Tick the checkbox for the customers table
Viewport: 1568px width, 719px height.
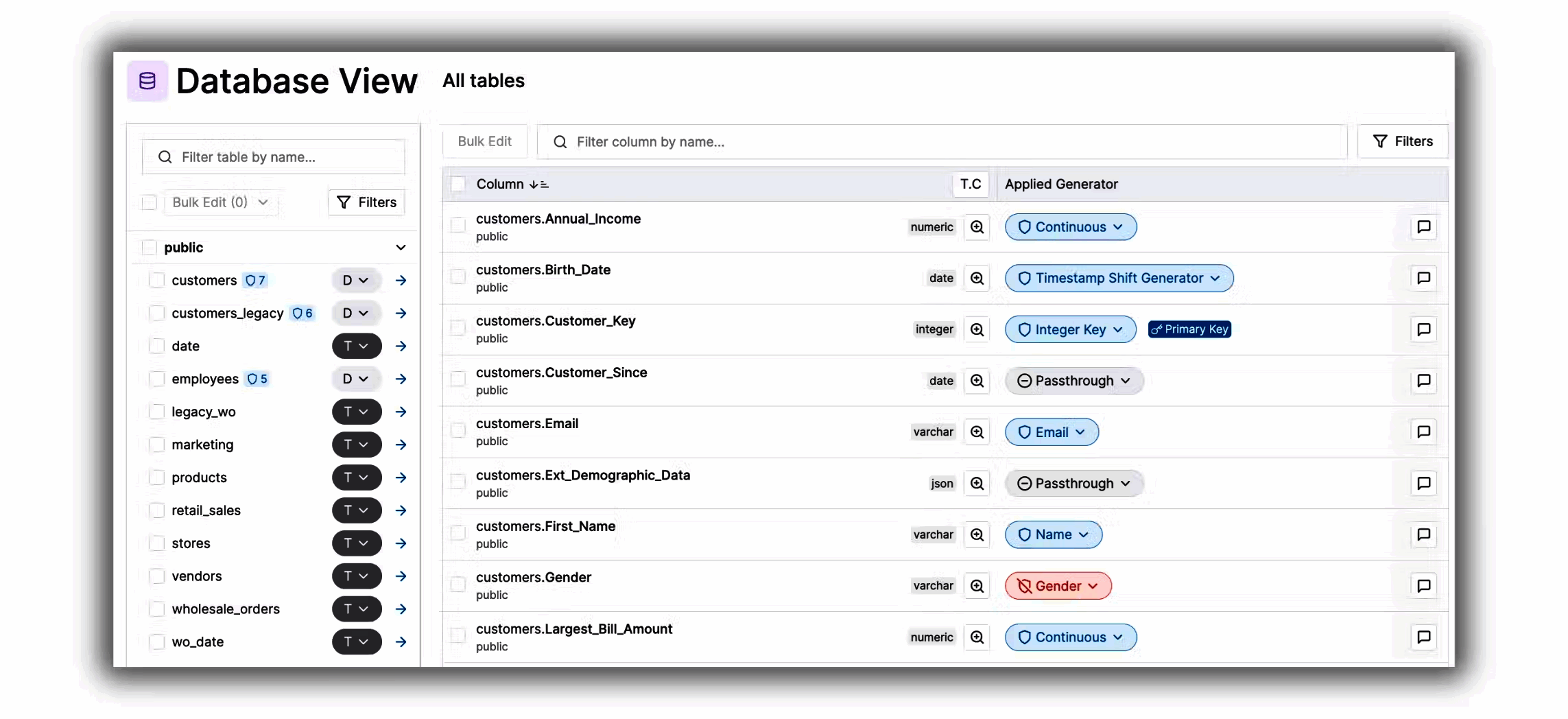[157, 280]
